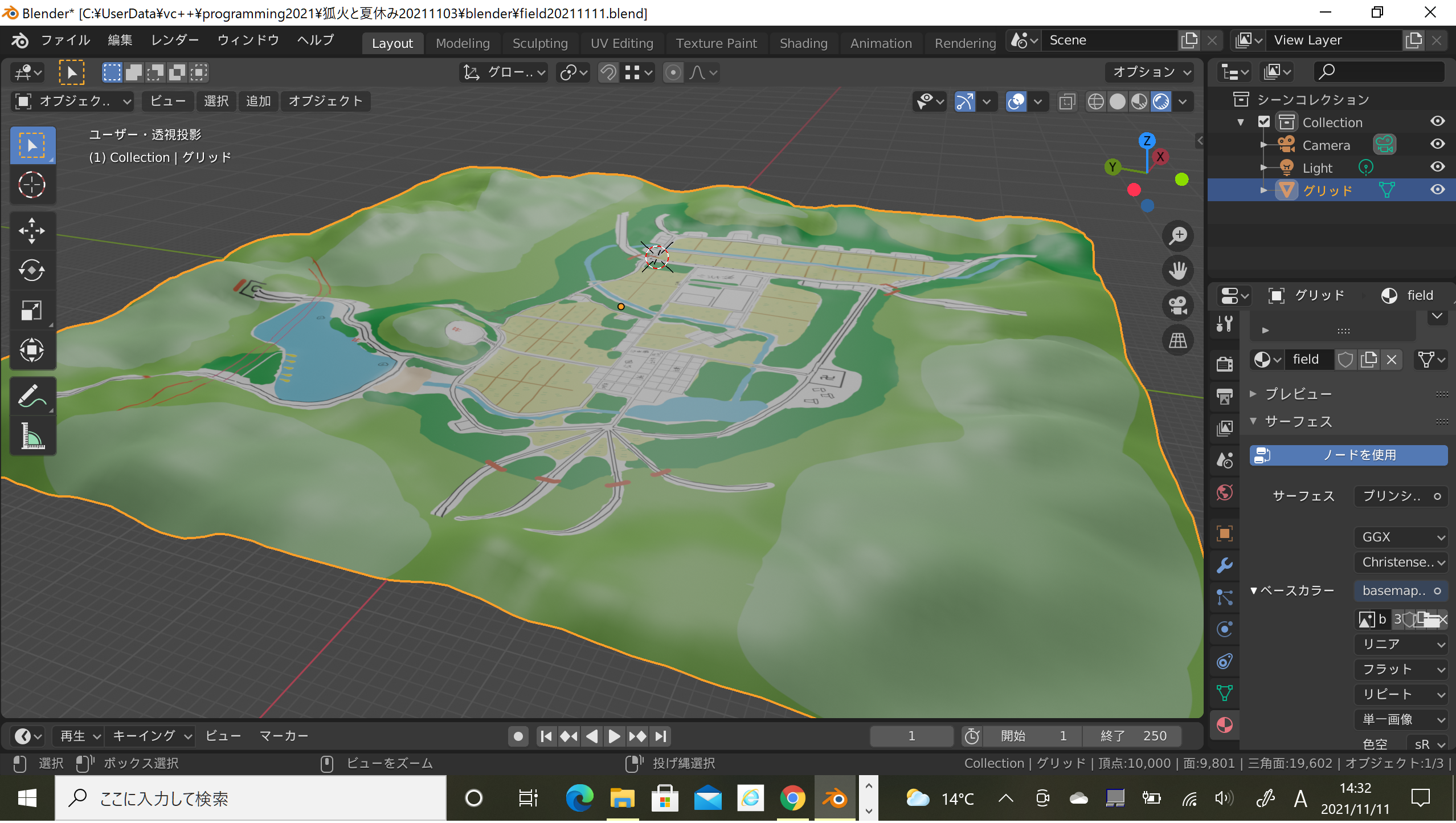
Task: Select the Rotate tool
Action: point(32,271)
